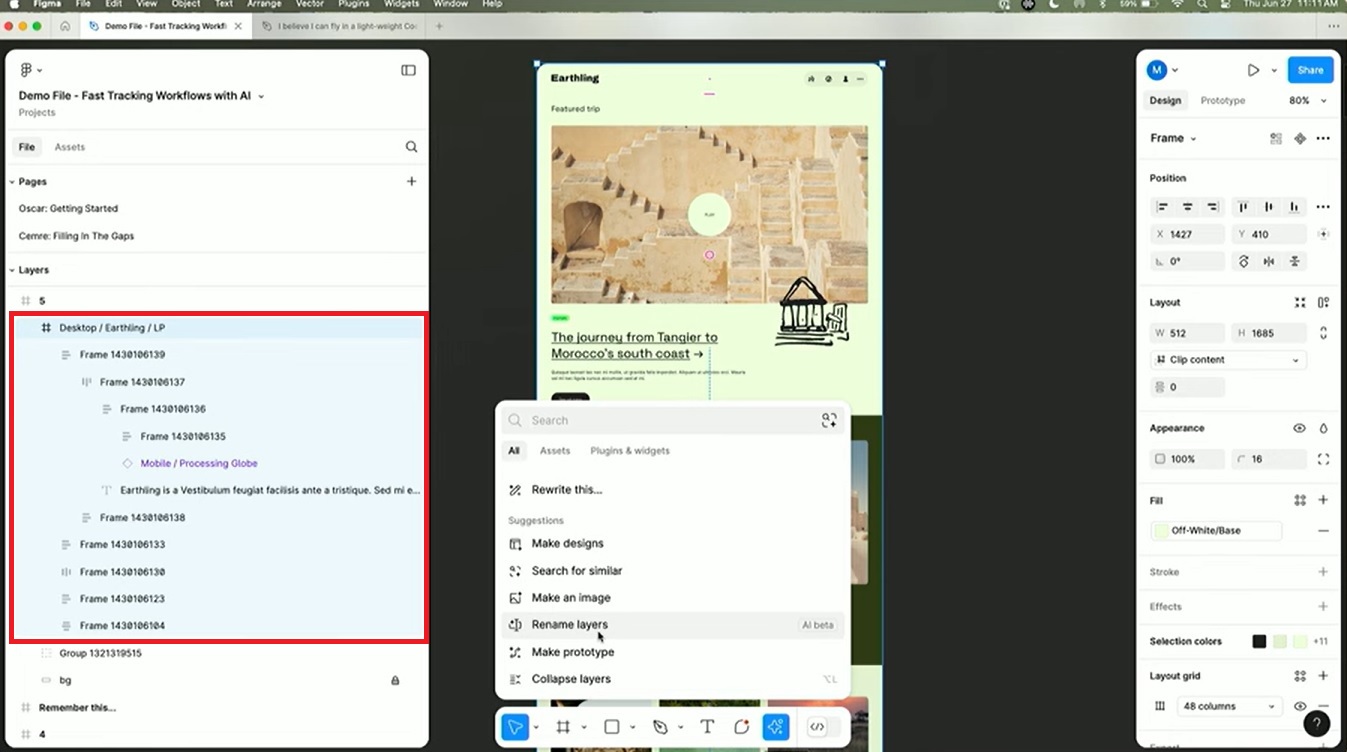Switch to the Prototype tab
Viewport: 1347px width, 752px height.
pyautogui.click(x=1222, y=100)
